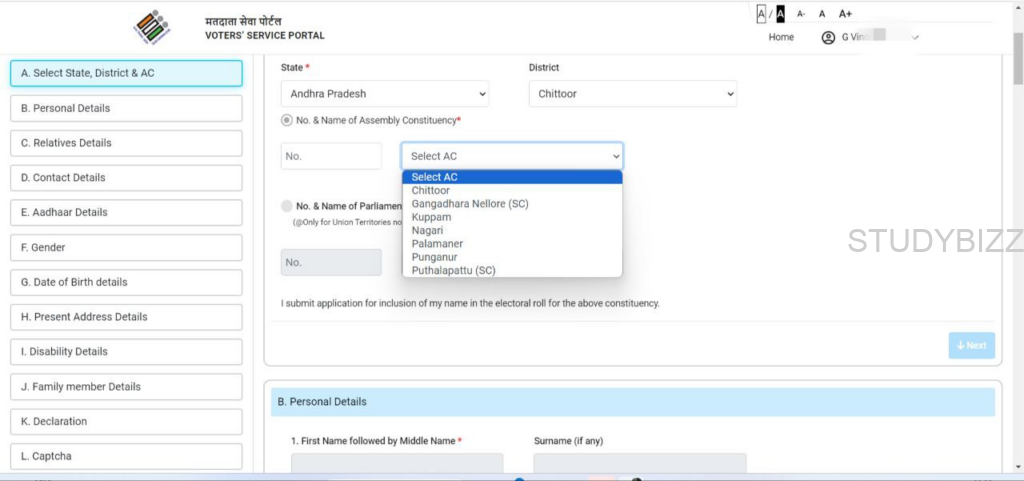
Task: Switch to dark contrast theme icon
Action: coord(780,14)
